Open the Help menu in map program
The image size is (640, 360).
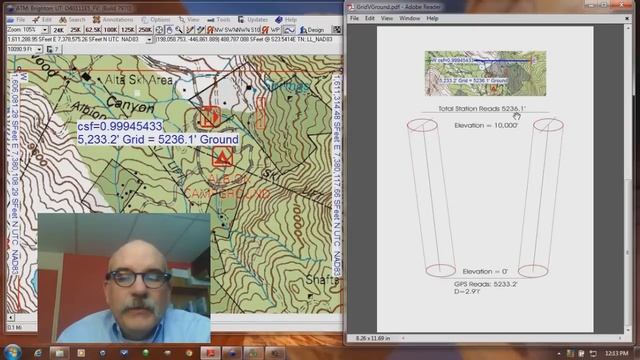(x=286, y=20)
